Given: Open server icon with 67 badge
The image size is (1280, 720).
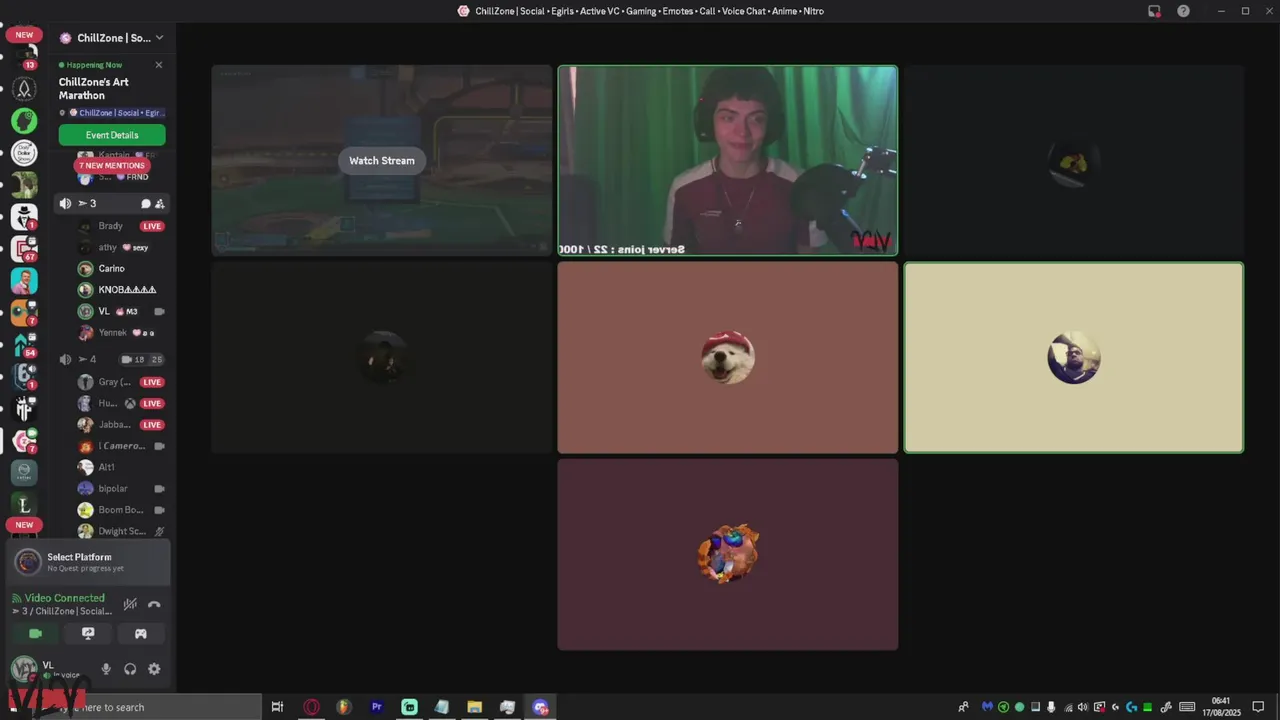Looking at the screenshot, I should (24, 249).
